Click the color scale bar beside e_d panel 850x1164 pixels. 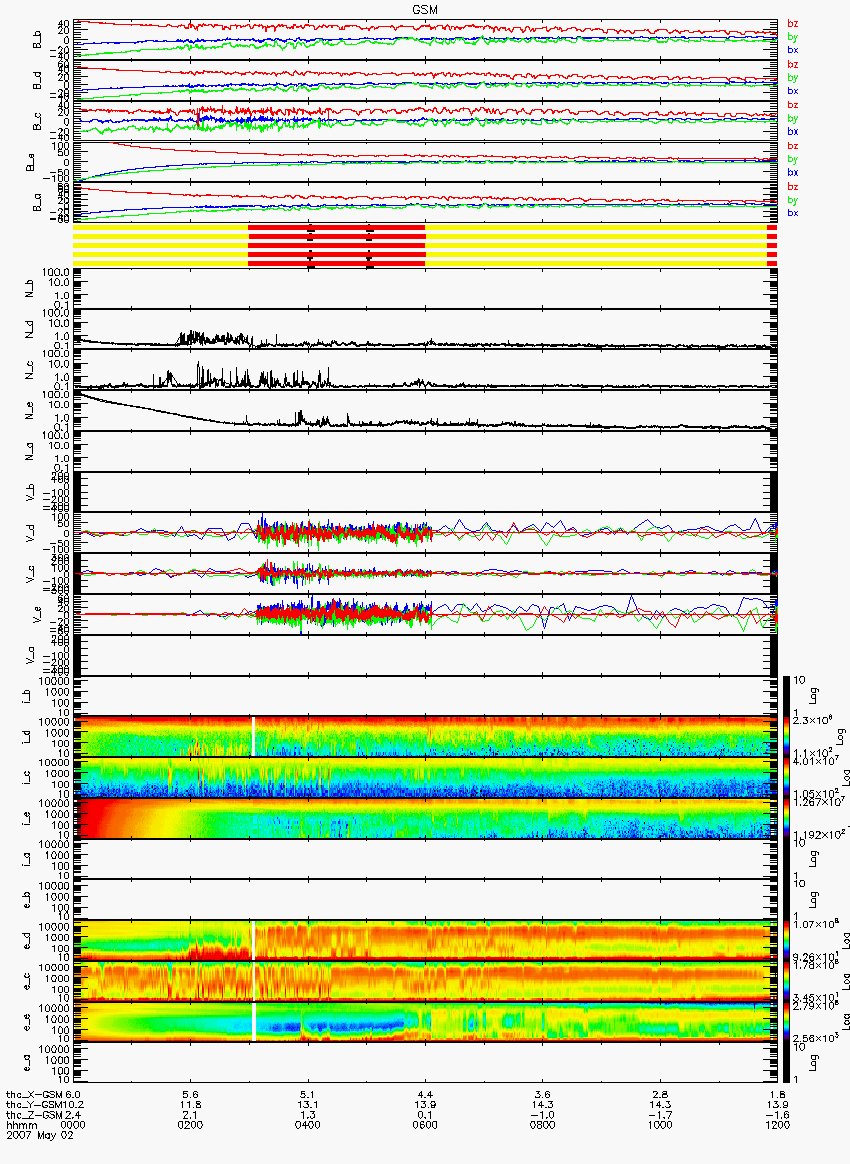coord(787,941)
